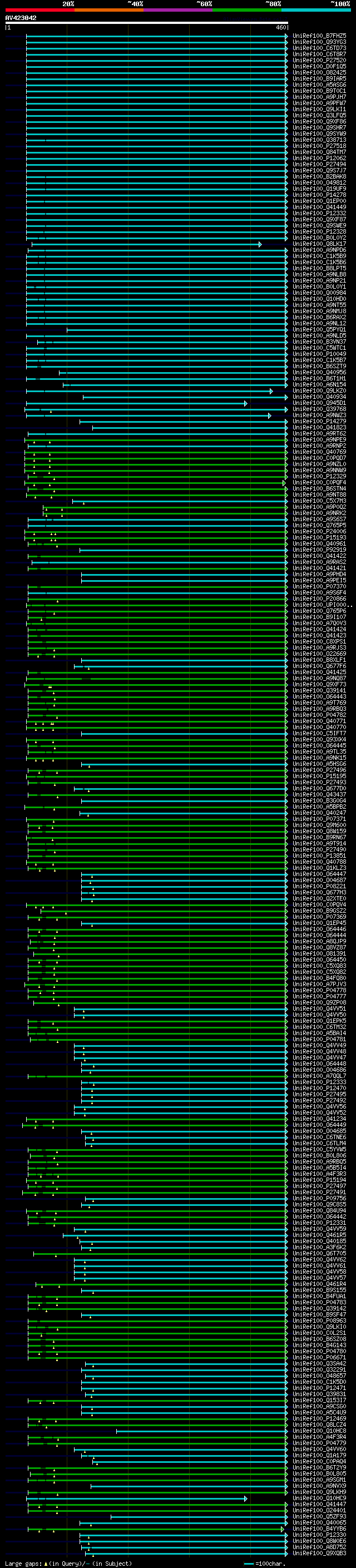This screenshot has width=356, height=1568.
Task: Select the UniRef100_Q9LKI1 label
Action: click(x=319, y=110)
